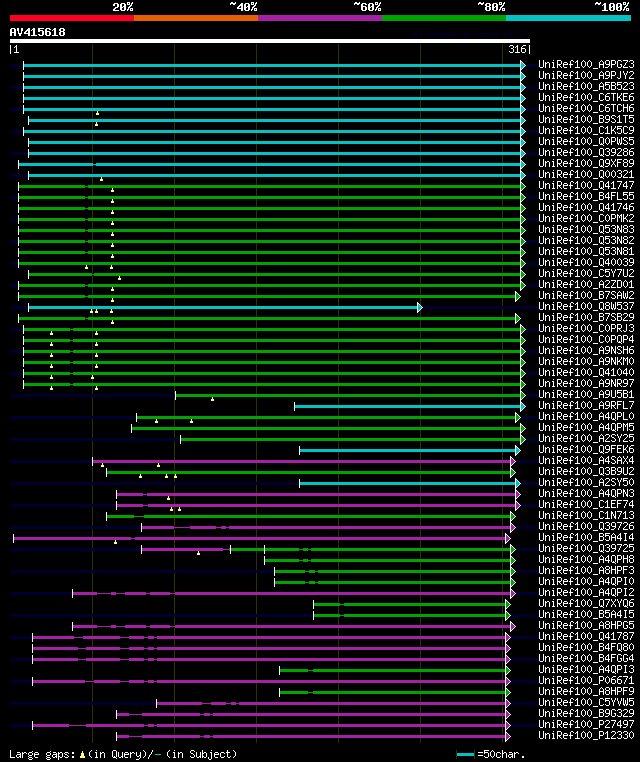
Task: Click the purple alignment bar for B5A4I4
Action: [x=262, y=538]
